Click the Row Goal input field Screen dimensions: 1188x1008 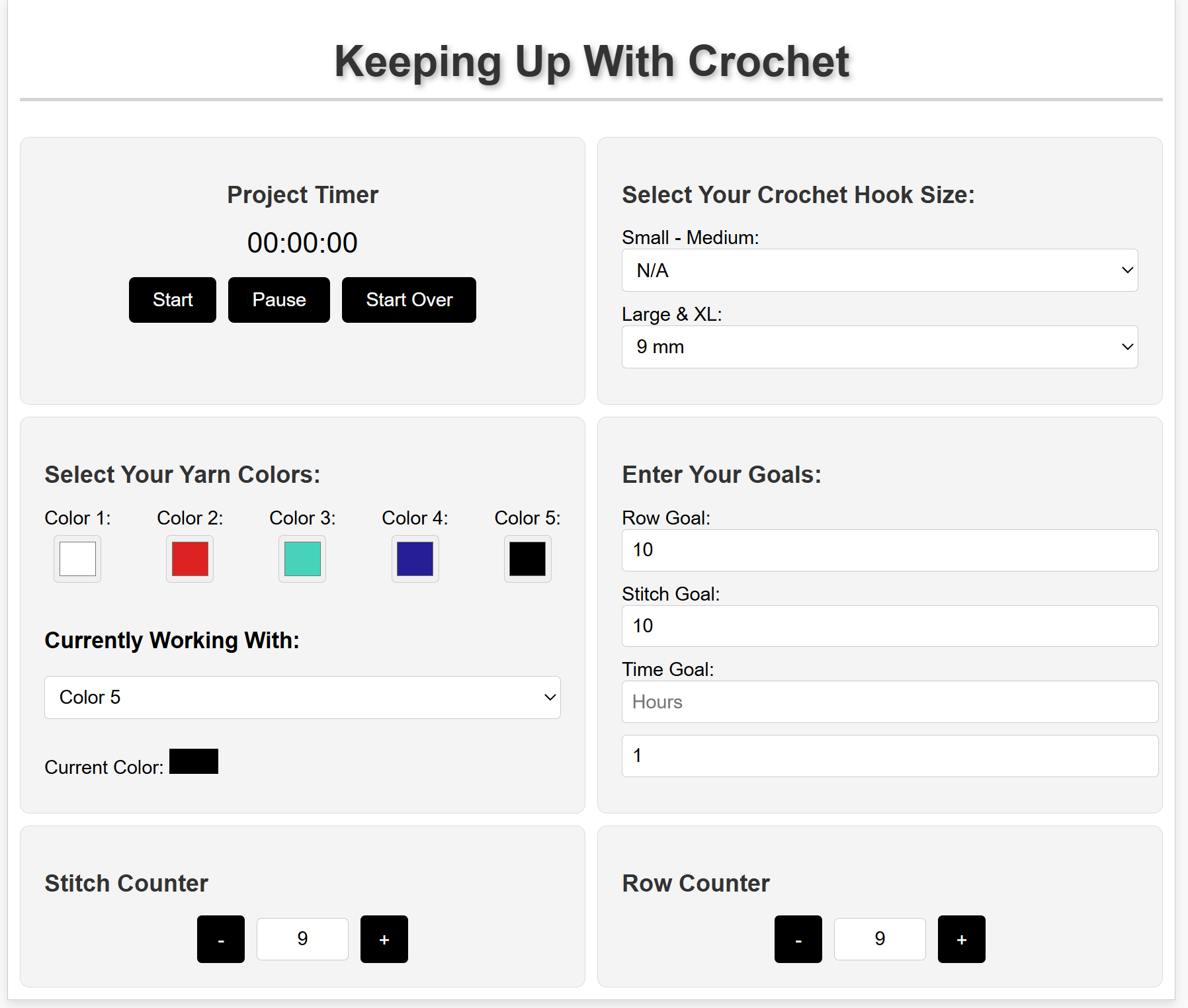click(x=890, y=550)
